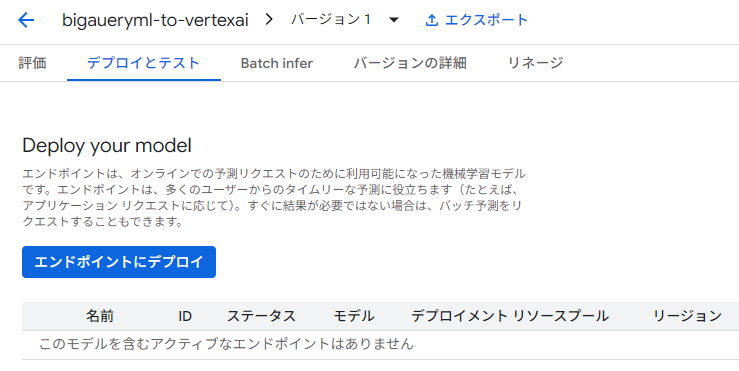739x371 pixels.
Task: Click the モデル column header
Action: (x=354, y=316)
